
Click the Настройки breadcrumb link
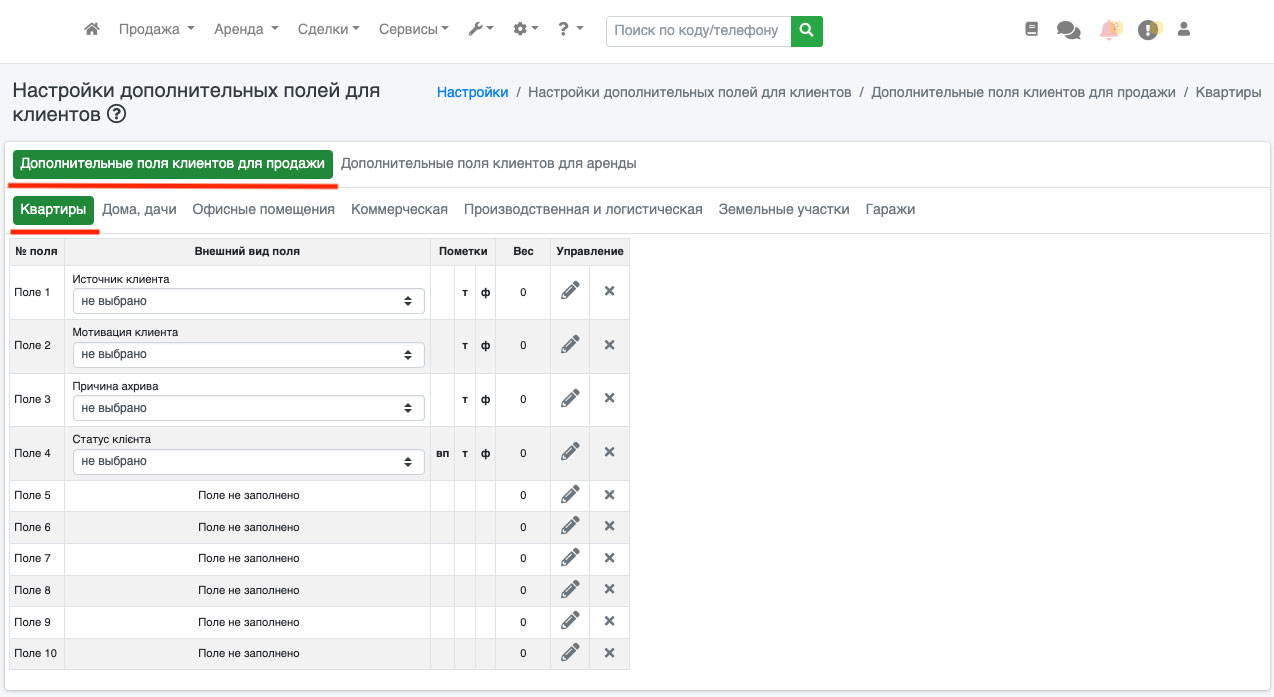(472, 92)
